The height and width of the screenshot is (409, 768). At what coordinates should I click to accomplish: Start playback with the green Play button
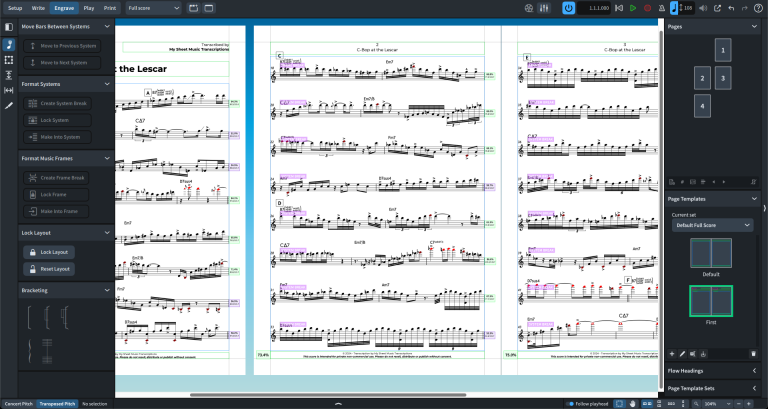(x=633, y=8)
